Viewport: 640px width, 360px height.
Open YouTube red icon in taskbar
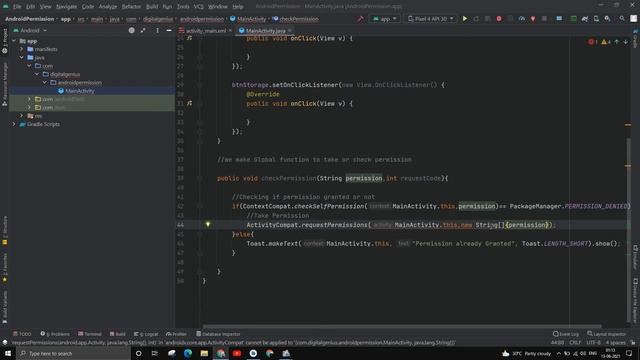point(237,353)
